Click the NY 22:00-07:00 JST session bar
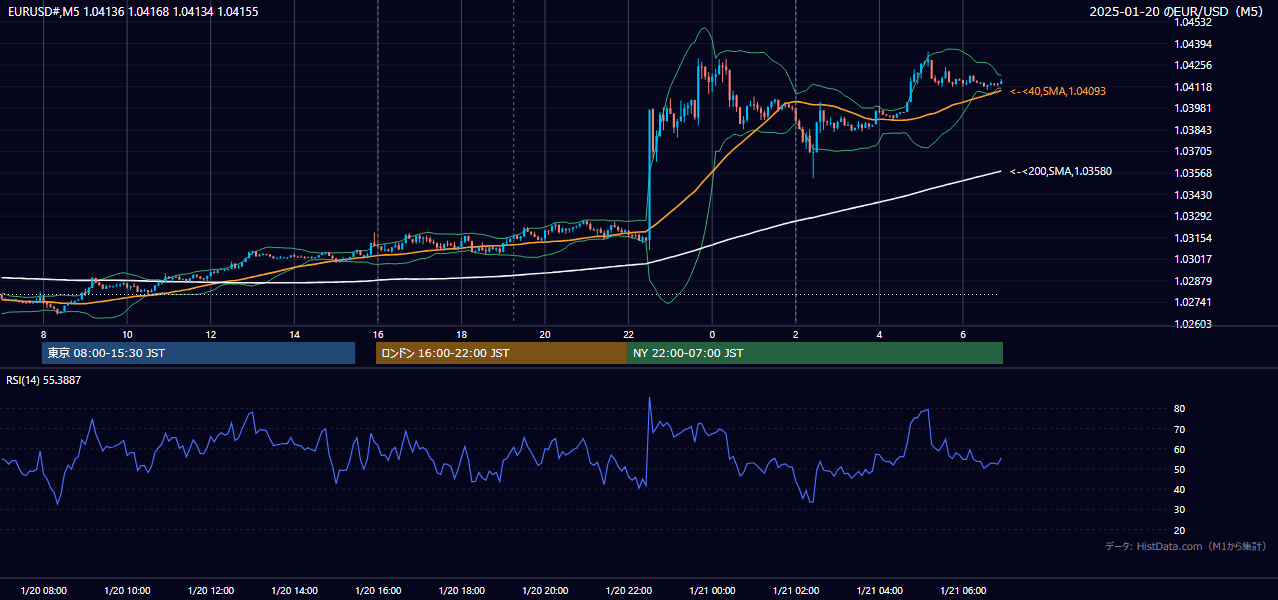The width and height of the screenshot is (1278, 600). (x=815, y=353)
